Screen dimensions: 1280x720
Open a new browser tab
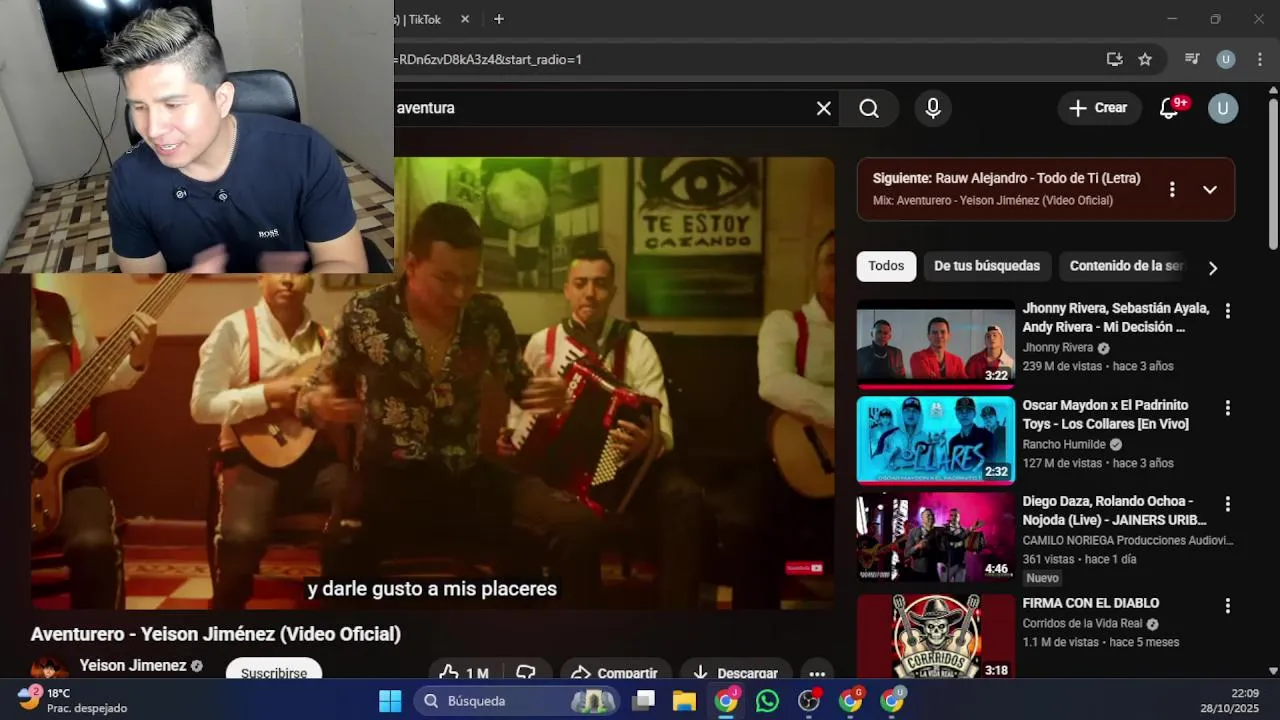[x=499, y=19]
